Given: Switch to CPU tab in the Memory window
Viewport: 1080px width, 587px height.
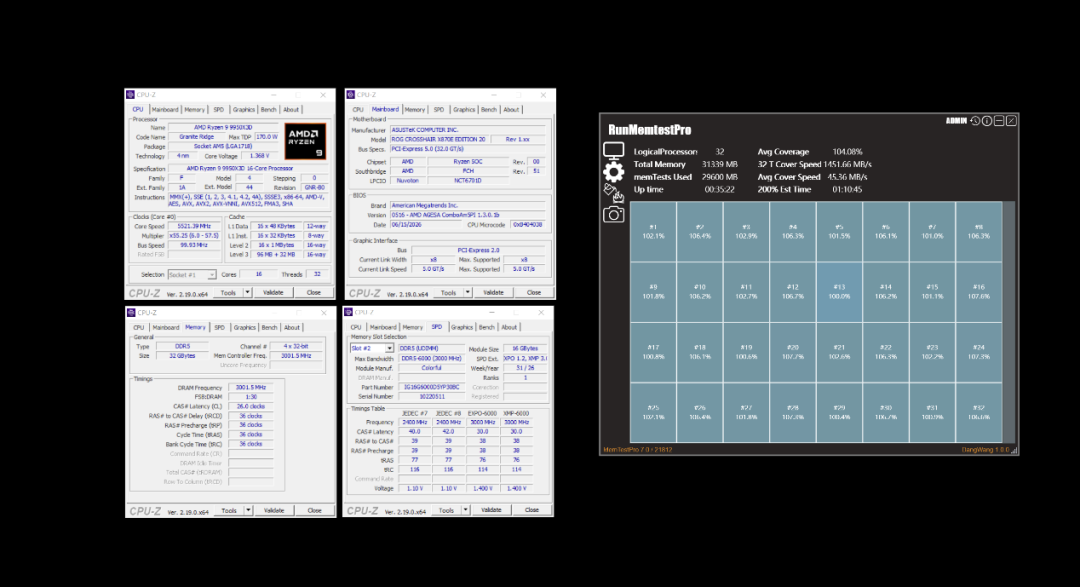Looking at the screenshot, I should click(x=138, y=328).
